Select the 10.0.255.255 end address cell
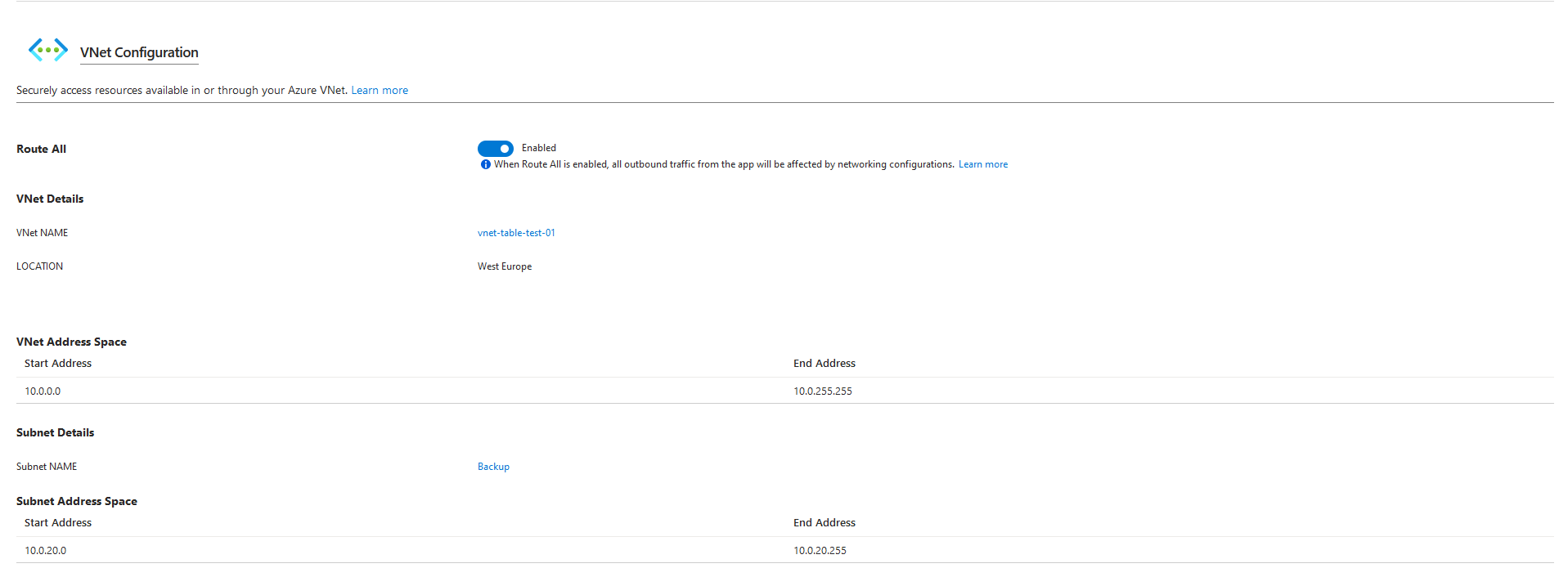1568x586 pixels. [822, 391]
